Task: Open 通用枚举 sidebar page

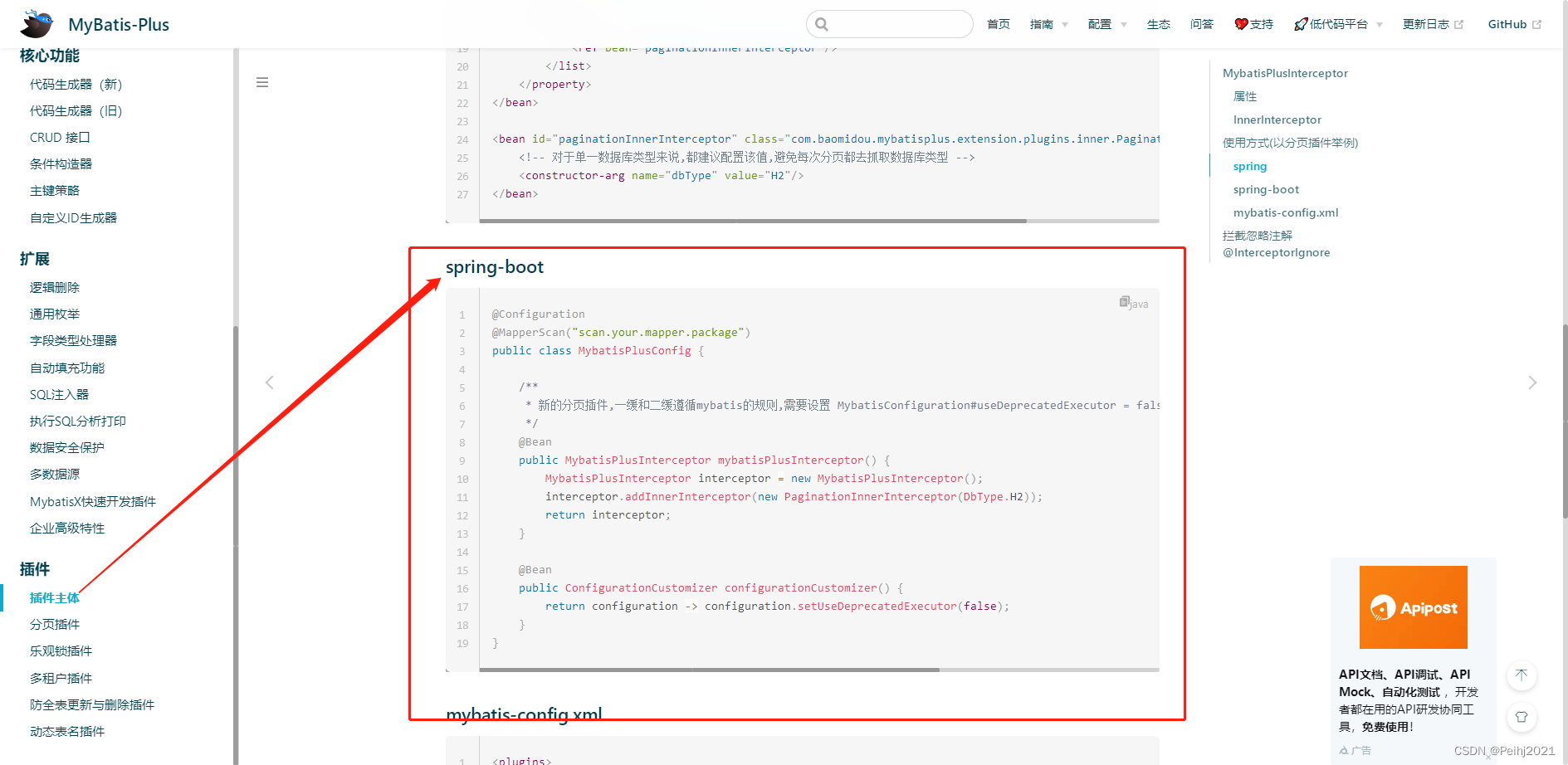Action: [55, 314]
